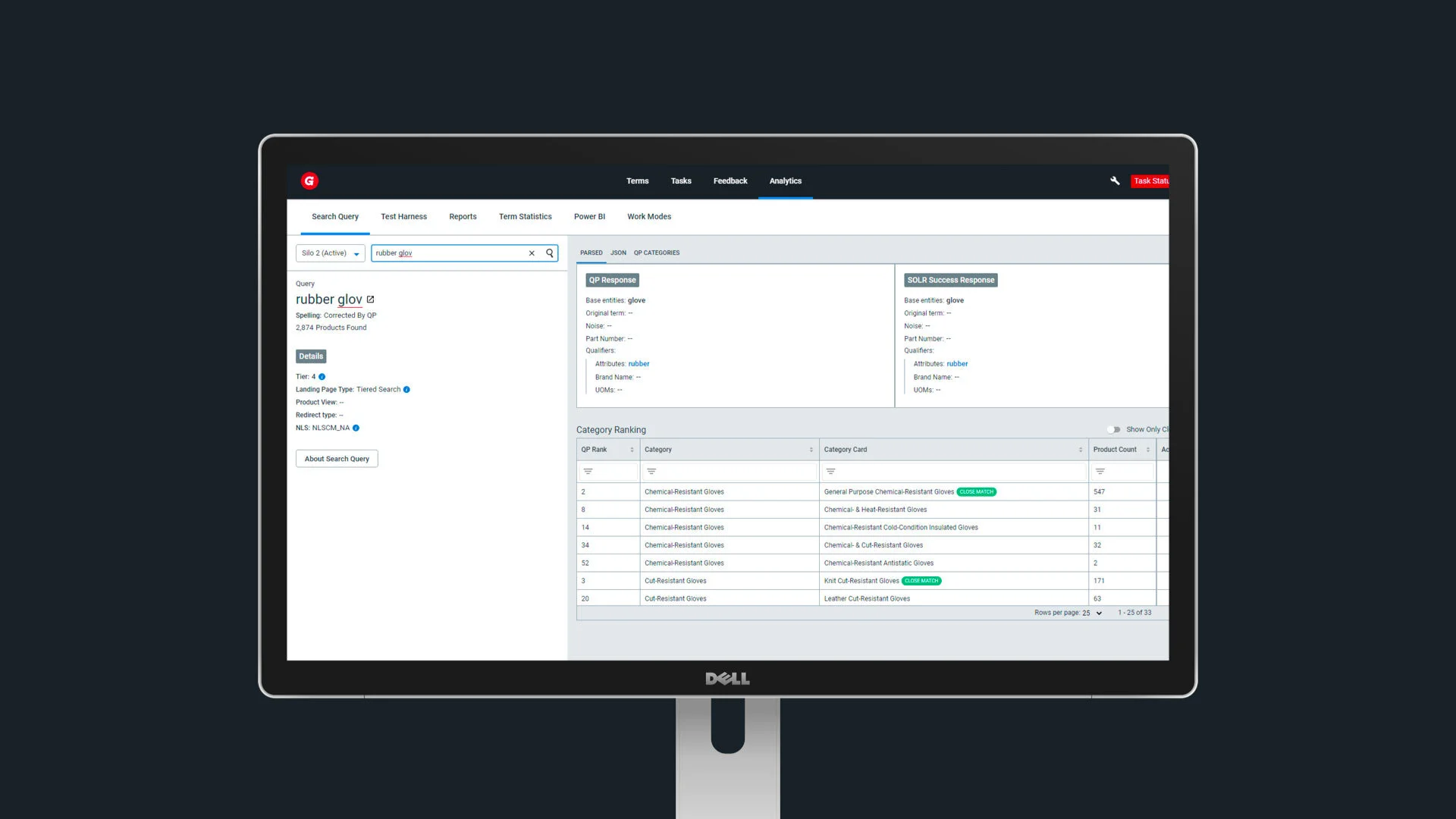1456x819 pixels.
Task: Open the wrench settings icon
Action: pos(1115,180)
